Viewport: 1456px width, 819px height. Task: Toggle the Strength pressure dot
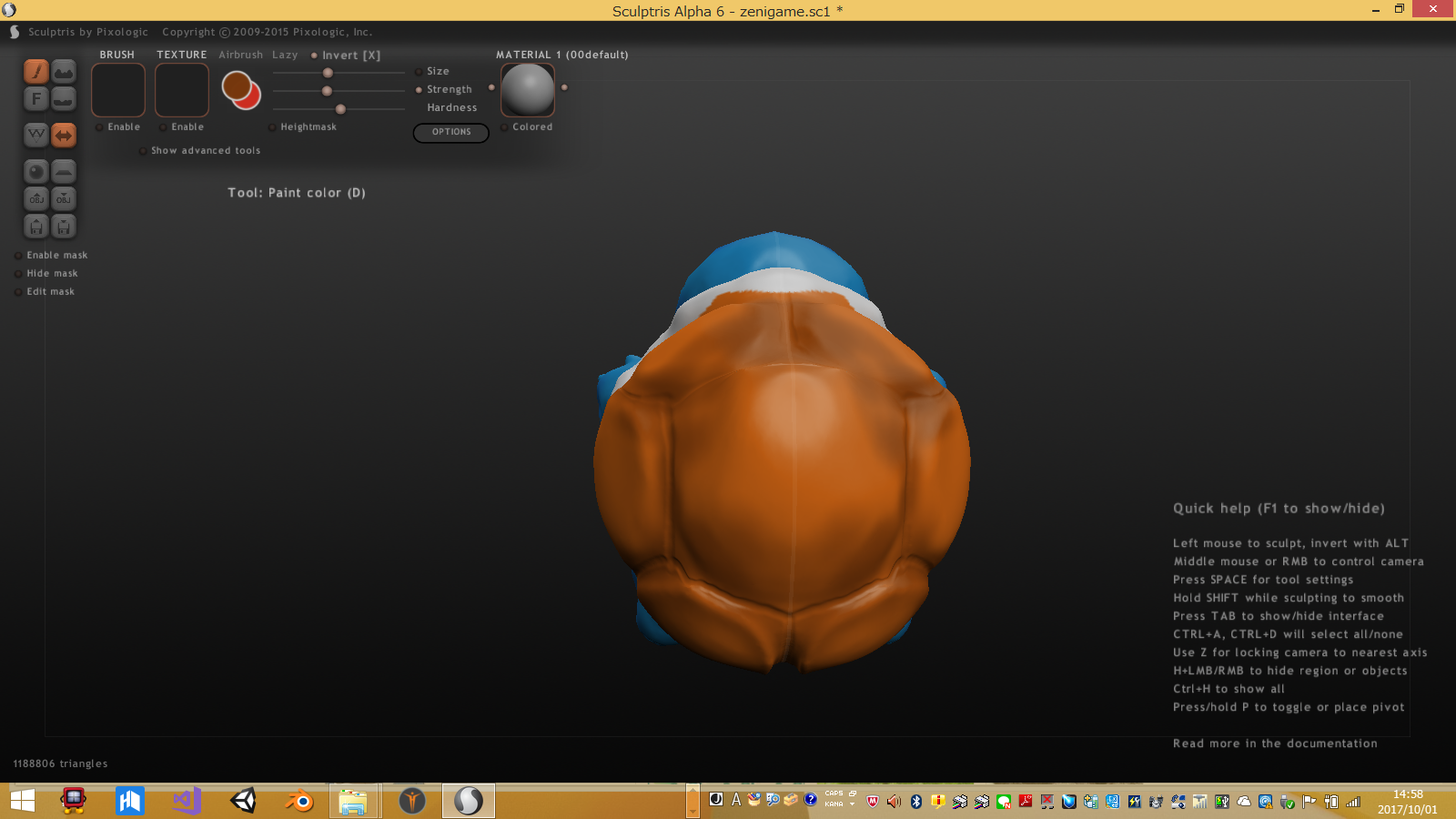click(x=419, y=90)
